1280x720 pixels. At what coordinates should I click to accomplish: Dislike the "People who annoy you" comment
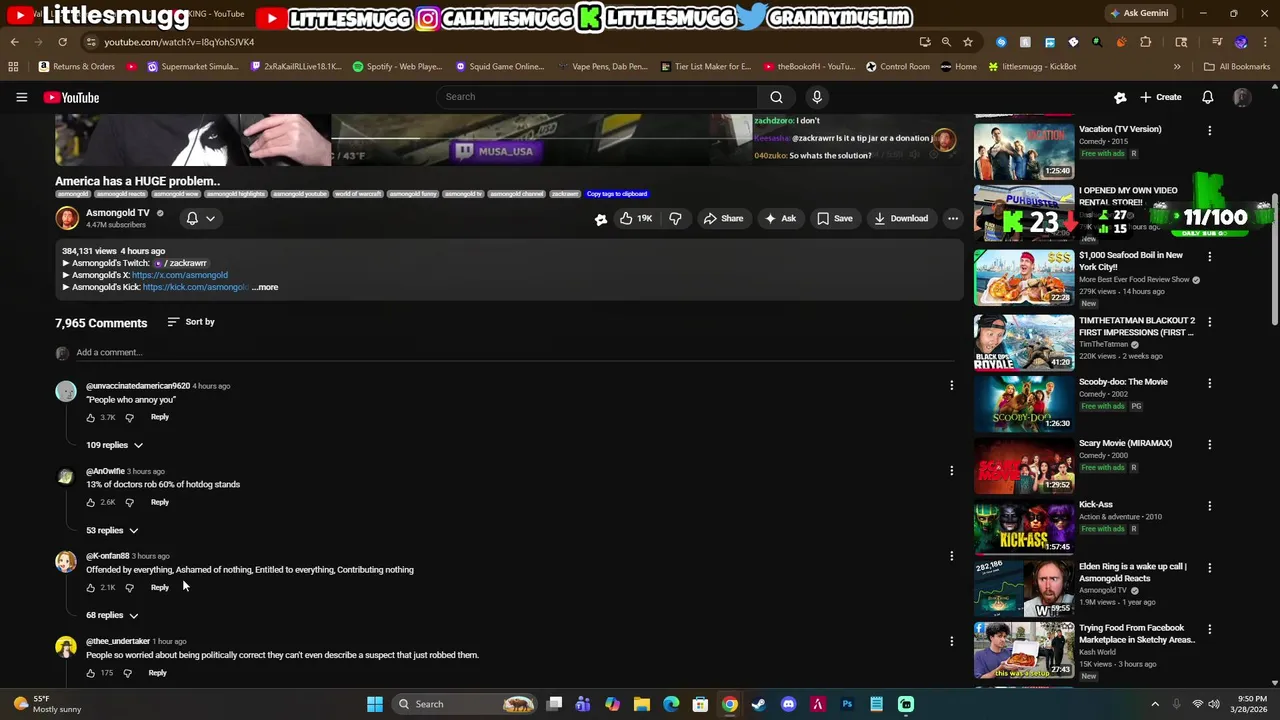click(x=129, y=417)
